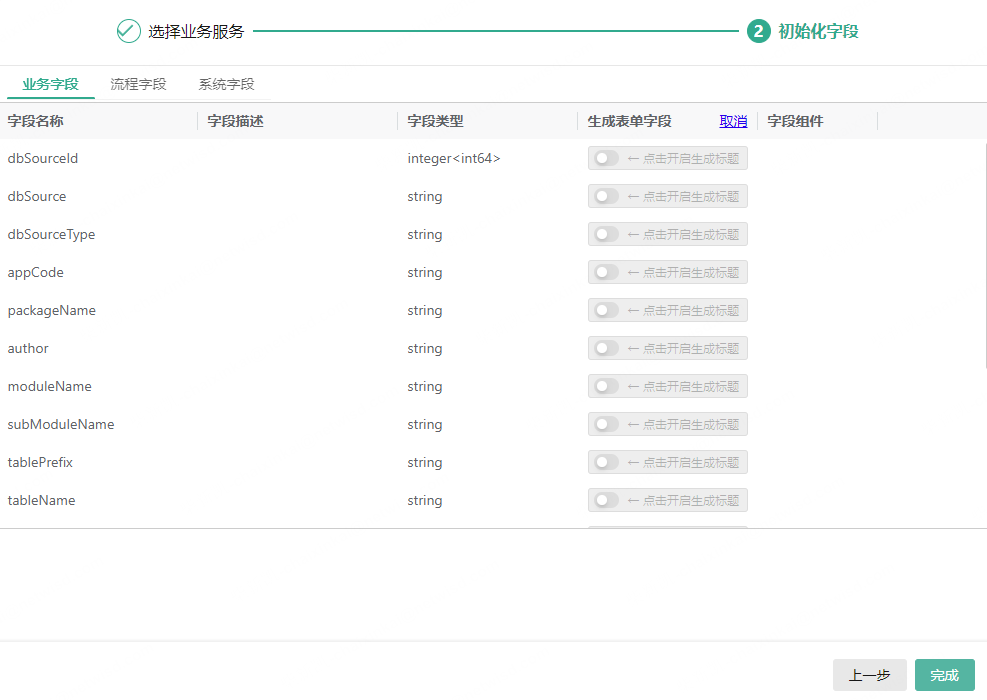Viewport: 987px width, 700px height.
Task: Click the completed step checkmark icon
Action: (128, 31)
